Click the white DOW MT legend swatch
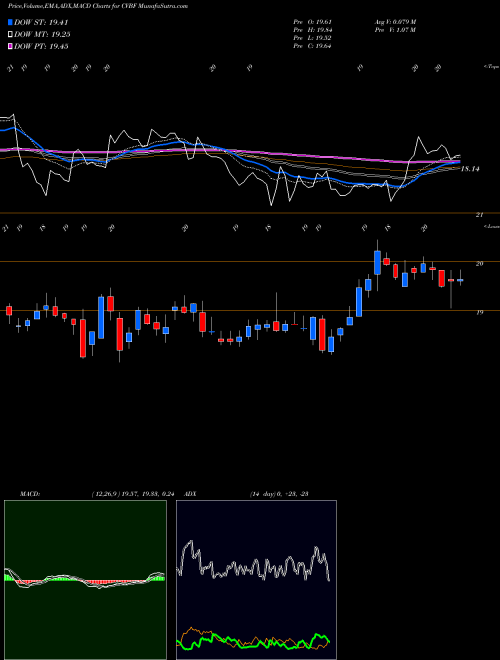 pyautogui.click(x=11, y=35)
